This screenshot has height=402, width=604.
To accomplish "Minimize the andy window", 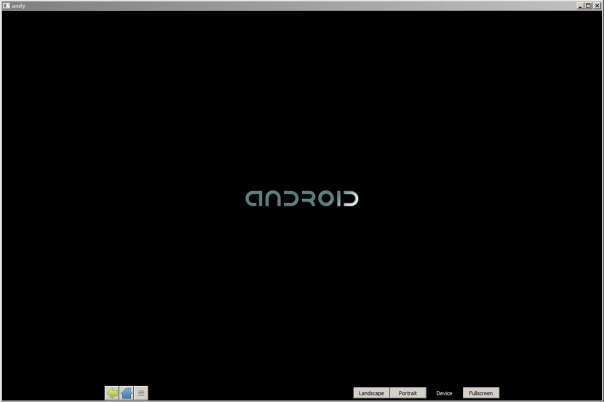I will coord(581,6).
